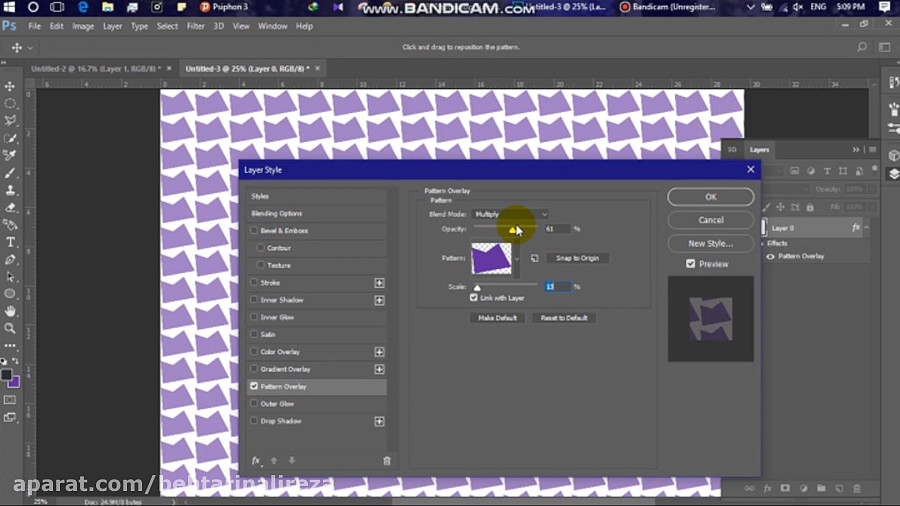
Task: Open the fx menu in Layer Style dialog
Action: pyautogui.click(x=256, y=461)
